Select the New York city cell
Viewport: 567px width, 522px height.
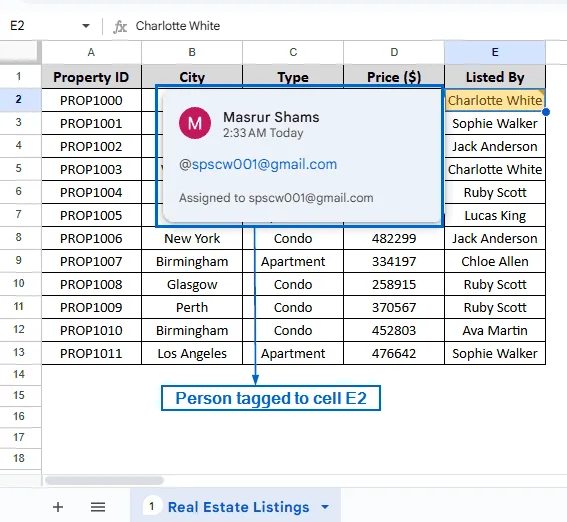(x=192, y=238)
